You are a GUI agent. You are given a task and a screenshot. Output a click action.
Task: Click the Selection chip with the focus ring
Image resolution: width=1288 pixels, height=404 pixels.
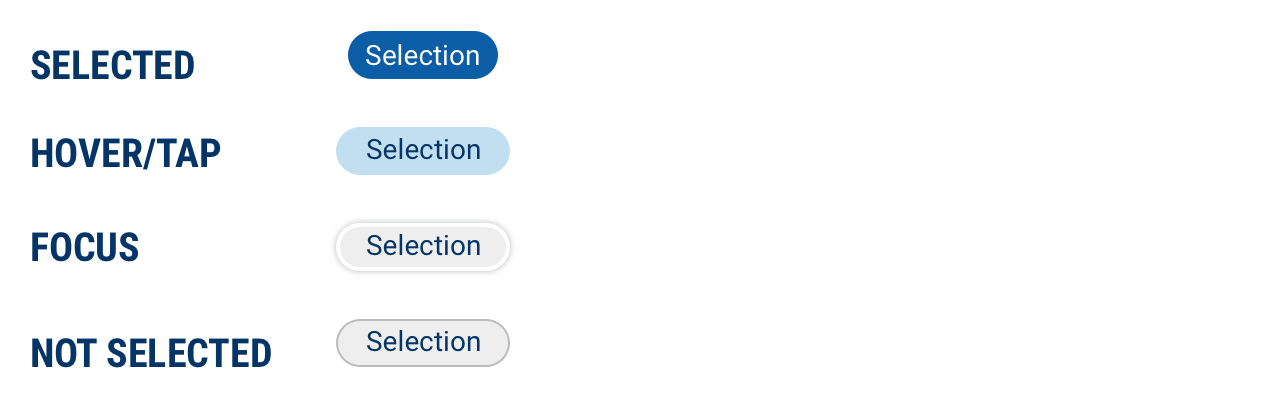(x=422, y=247)
